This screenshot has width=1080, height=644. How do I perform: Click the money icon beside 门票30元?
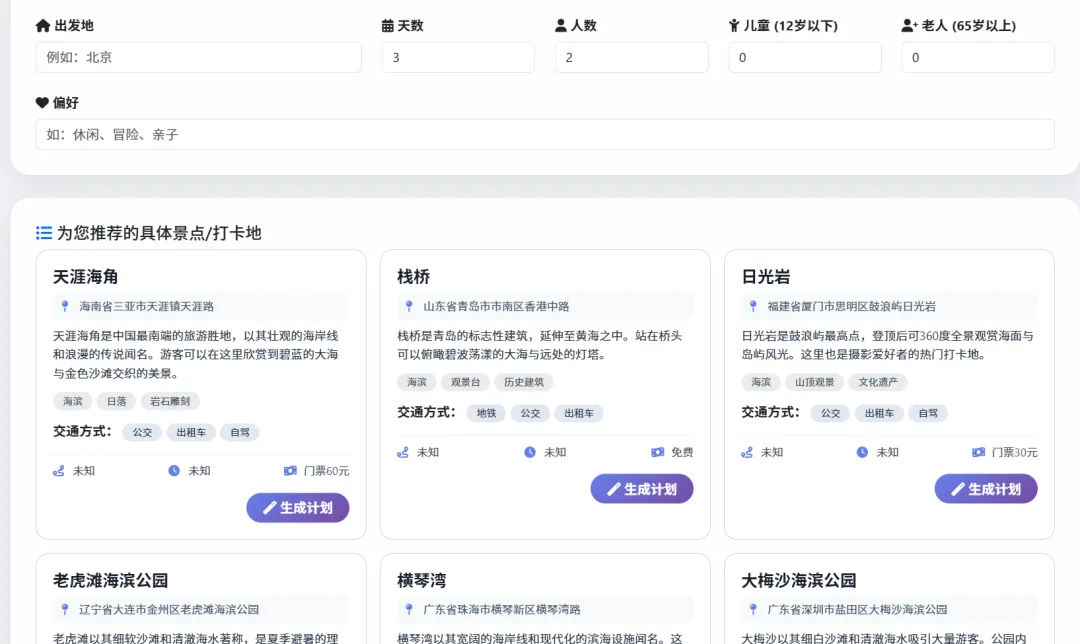[978, 452]
